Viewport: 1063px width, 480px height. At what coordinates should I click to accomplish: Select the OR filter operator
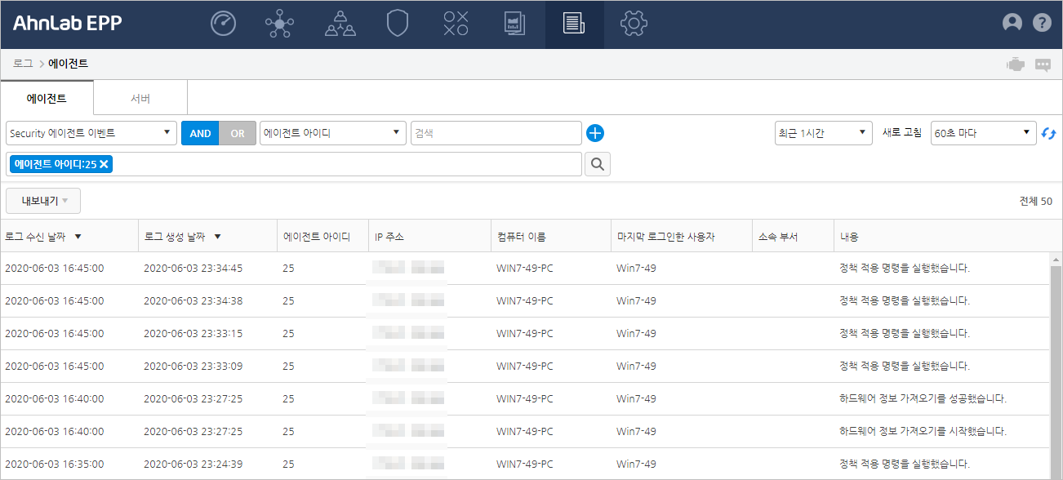(237, 133)
